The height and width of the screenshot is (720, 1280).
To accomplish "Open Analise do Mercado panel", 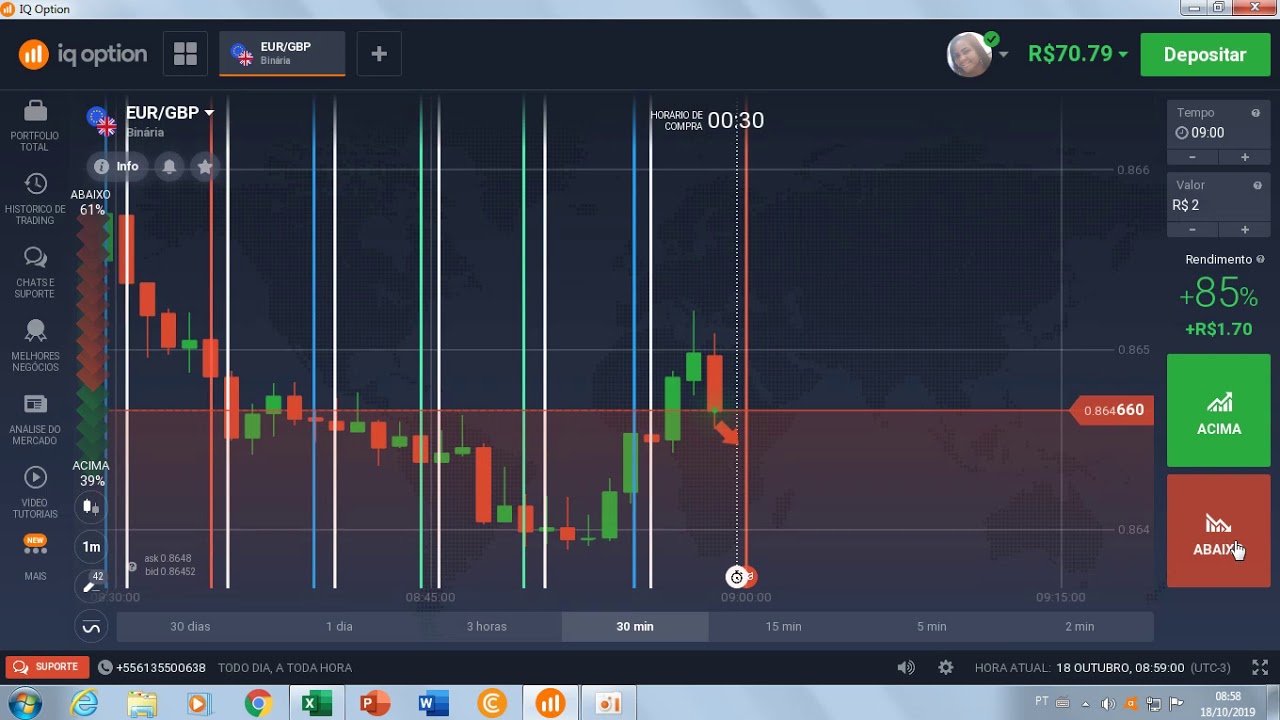I will coord(35,419).
